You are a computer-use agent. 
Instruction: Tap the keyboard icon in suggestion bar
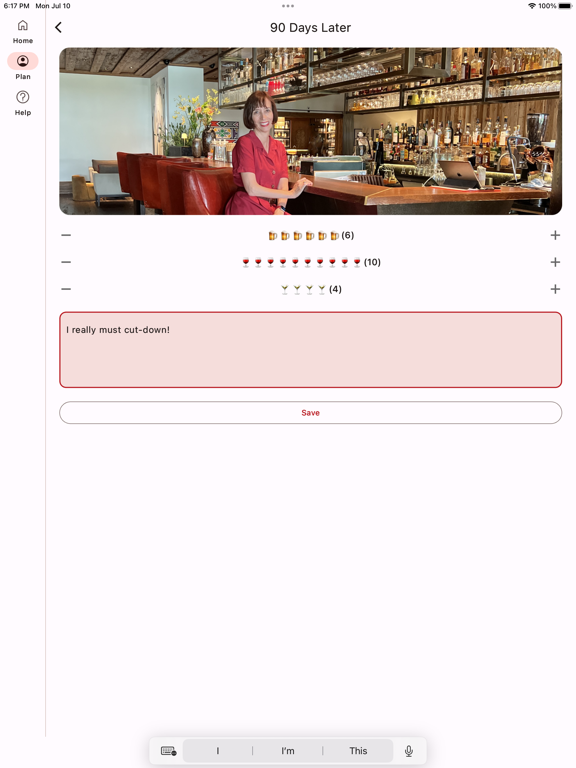168,751
